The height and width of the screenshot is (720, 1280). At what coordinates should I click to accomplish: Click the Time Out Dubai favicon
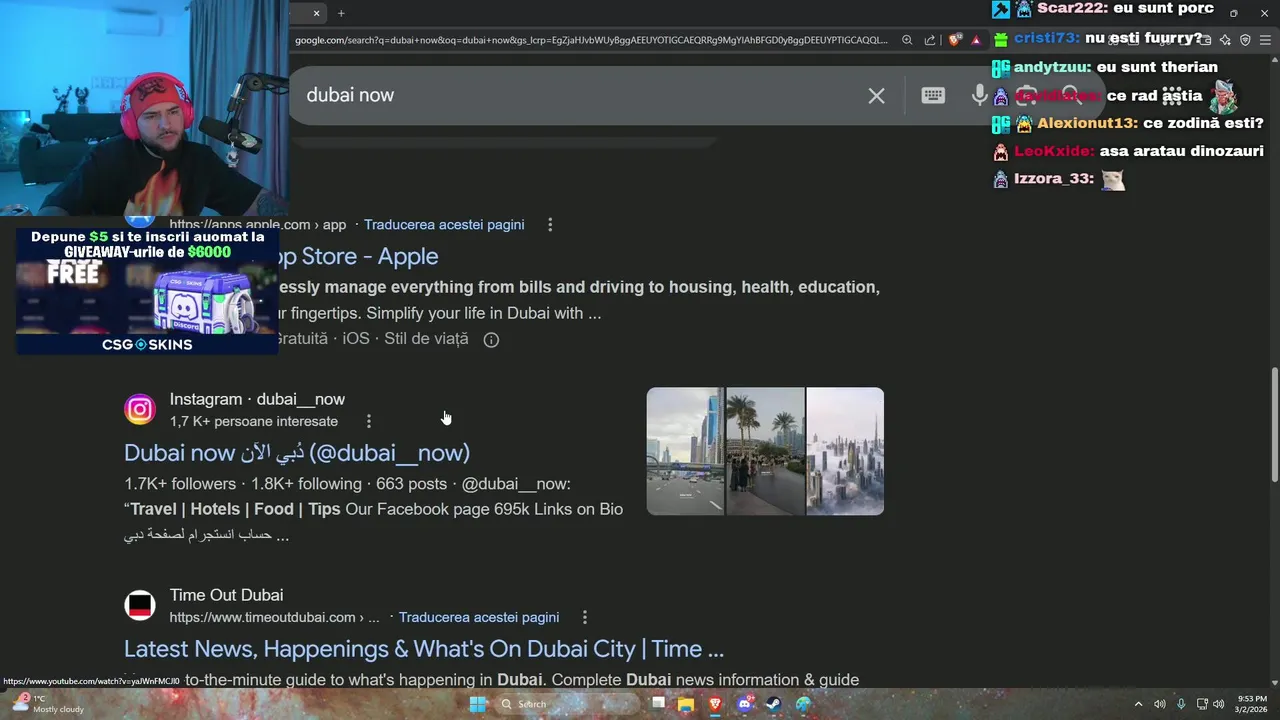(140, 605)
